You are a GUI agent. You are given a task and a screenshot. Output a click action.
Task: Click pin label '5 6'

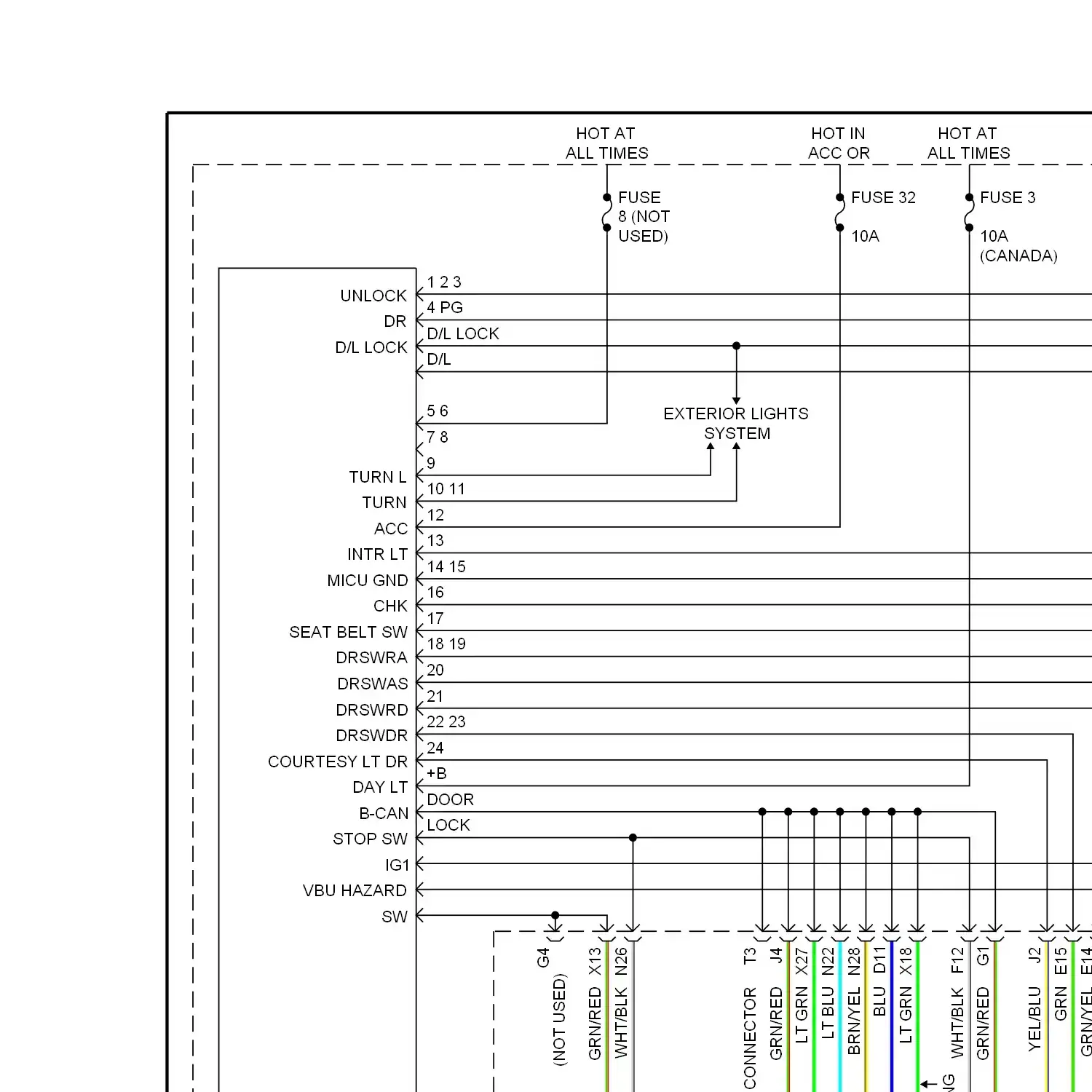pos(438,411)
